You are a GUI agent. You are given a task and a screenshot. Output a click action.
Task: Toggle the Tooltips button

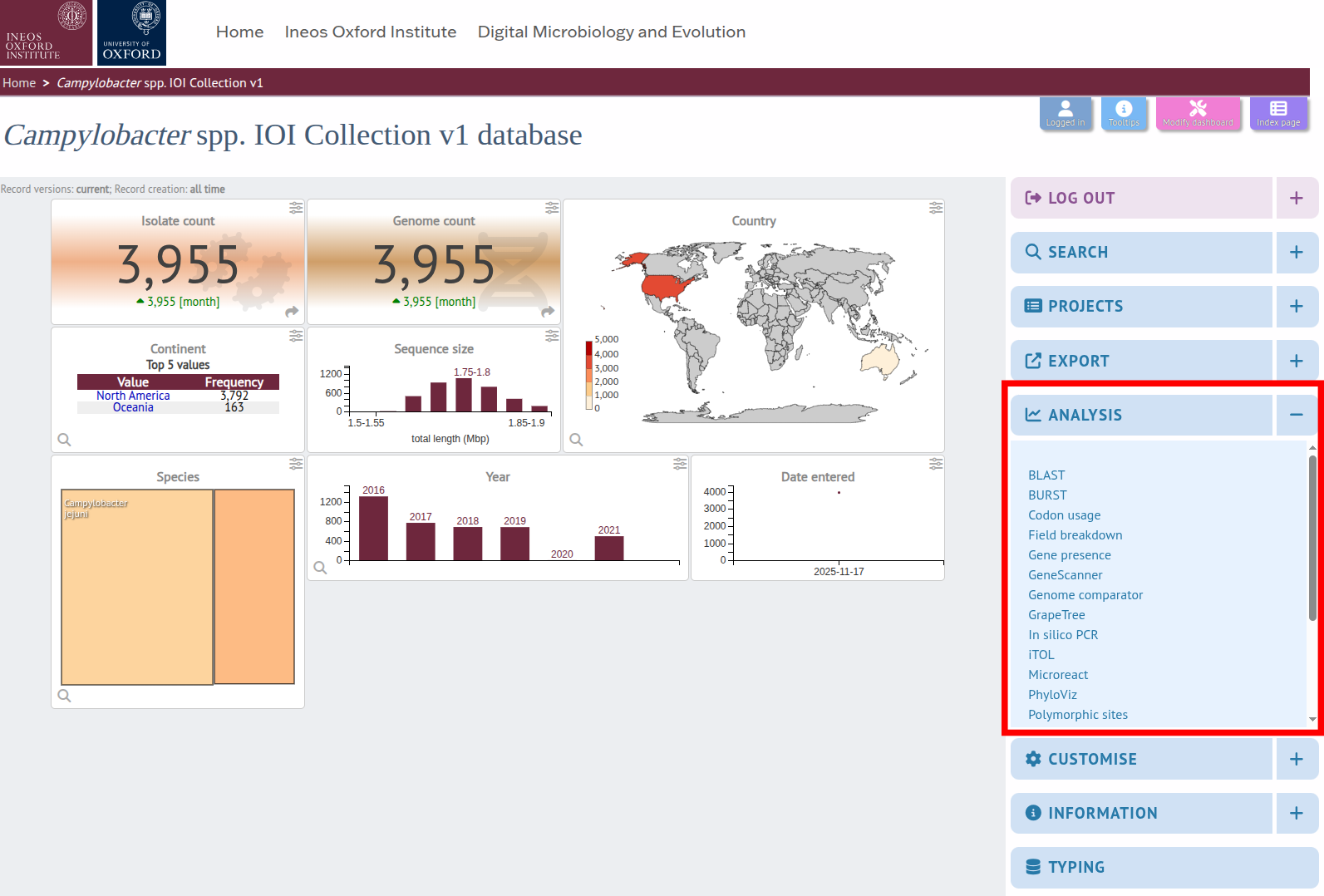(1124, 113)
